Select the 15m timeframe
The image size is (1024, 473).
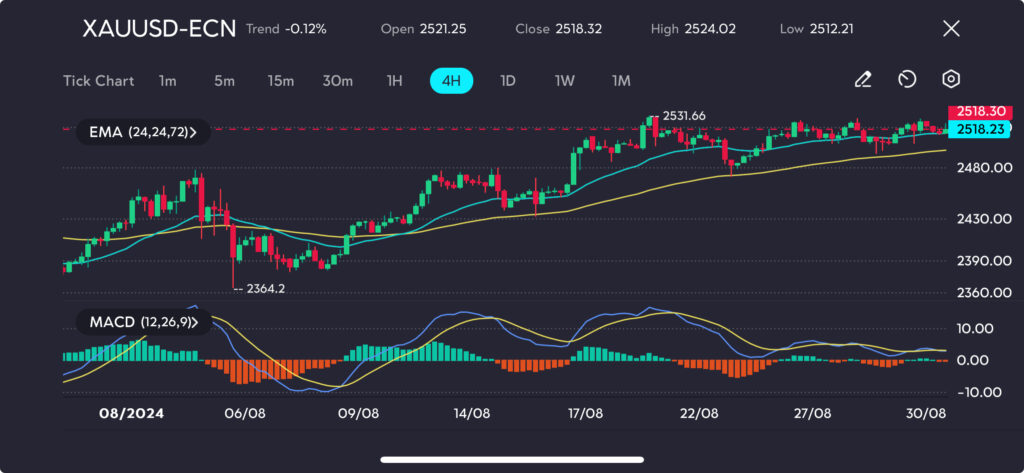pos(280,81)
